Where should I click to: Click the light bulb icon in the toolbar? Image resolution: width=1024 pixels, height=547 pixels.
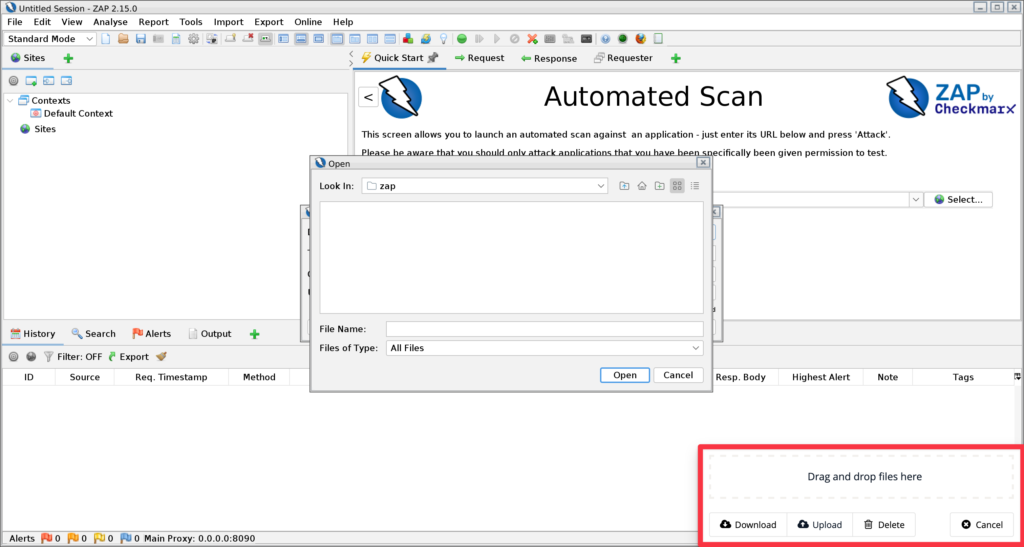point(444,39)
